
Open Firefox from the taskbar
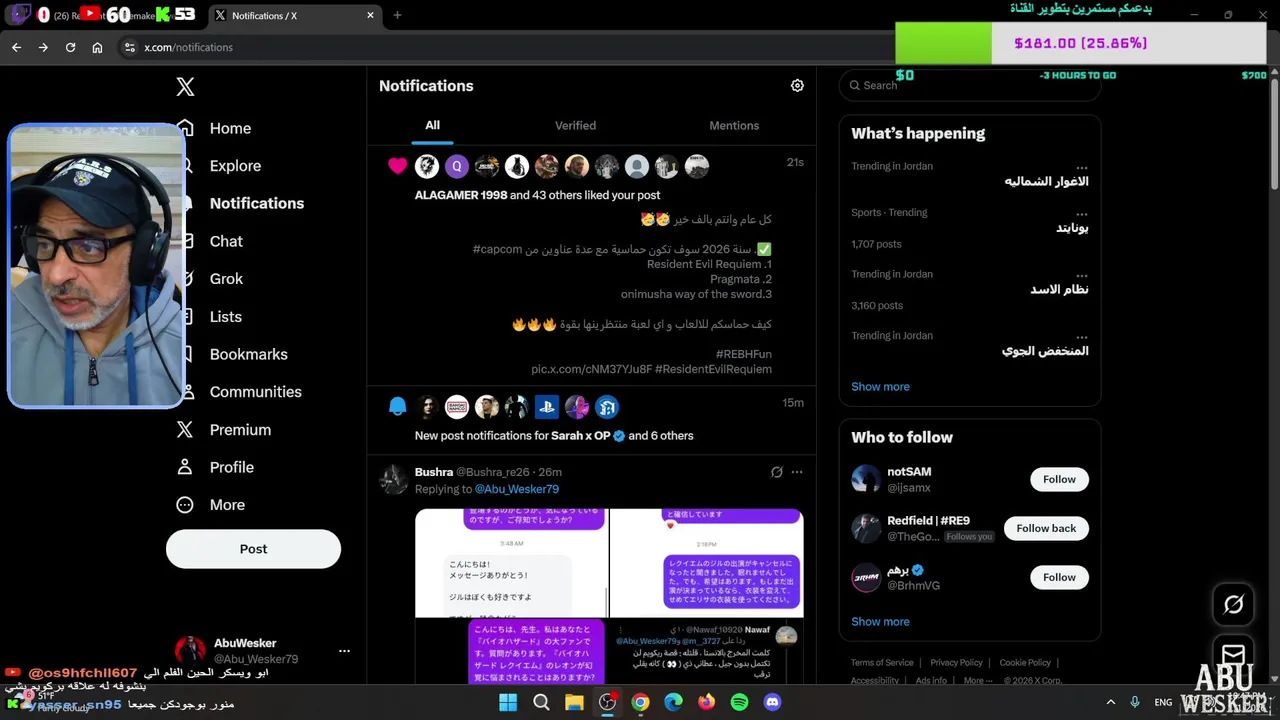click(706, 702)
